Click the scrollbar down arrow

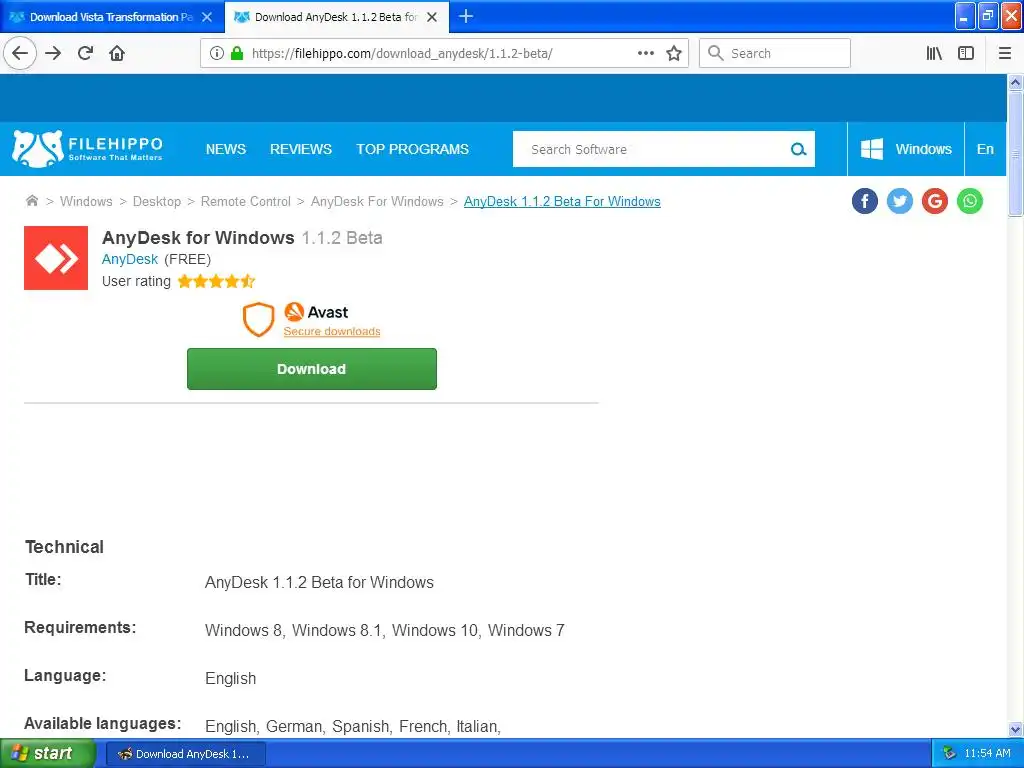pyautogui.click(x=1015, y=729)
